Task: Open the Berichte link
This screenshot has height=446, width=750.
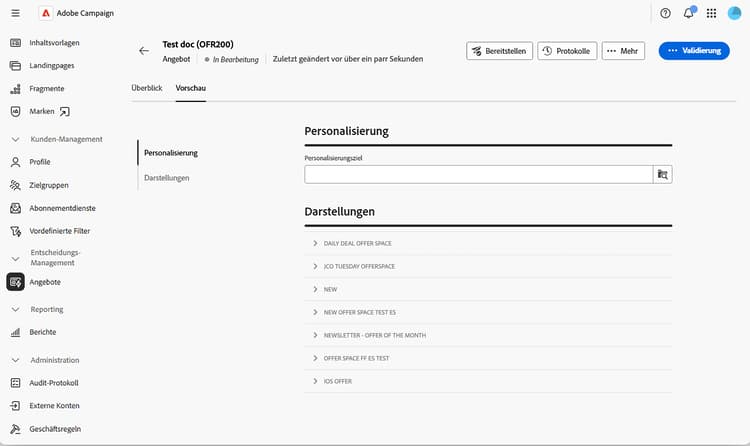Action: 43,332
